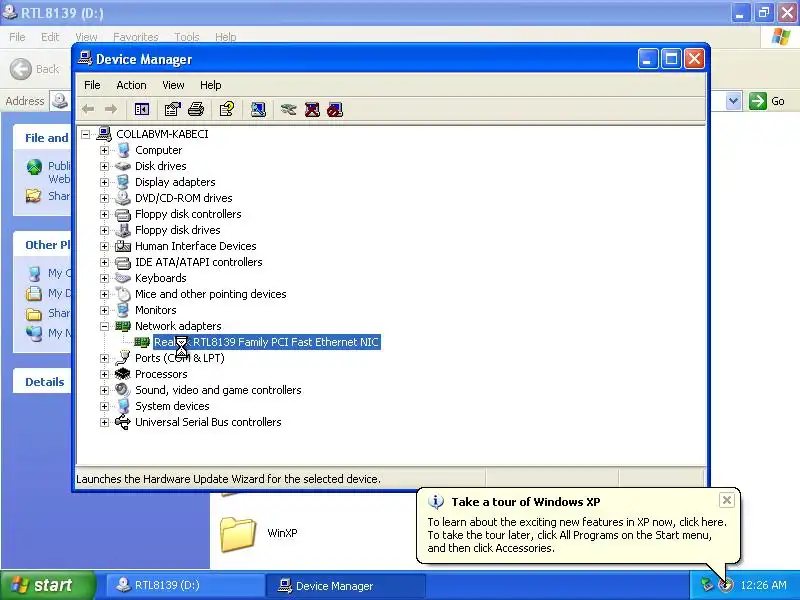This screenshot has width=800, height=600.
Task: Click the Disk drives icon
Action: click(x=122, y=166)
